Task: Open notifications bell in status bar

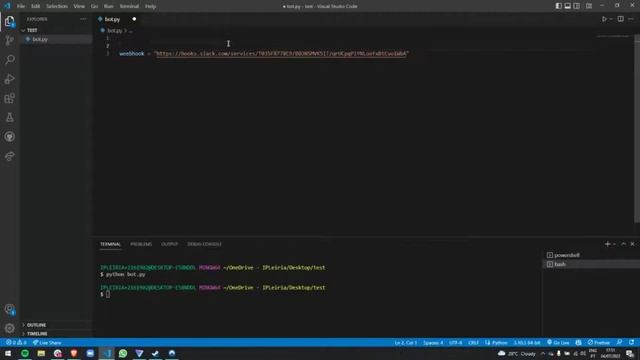Action: click(x=631, y=342)
